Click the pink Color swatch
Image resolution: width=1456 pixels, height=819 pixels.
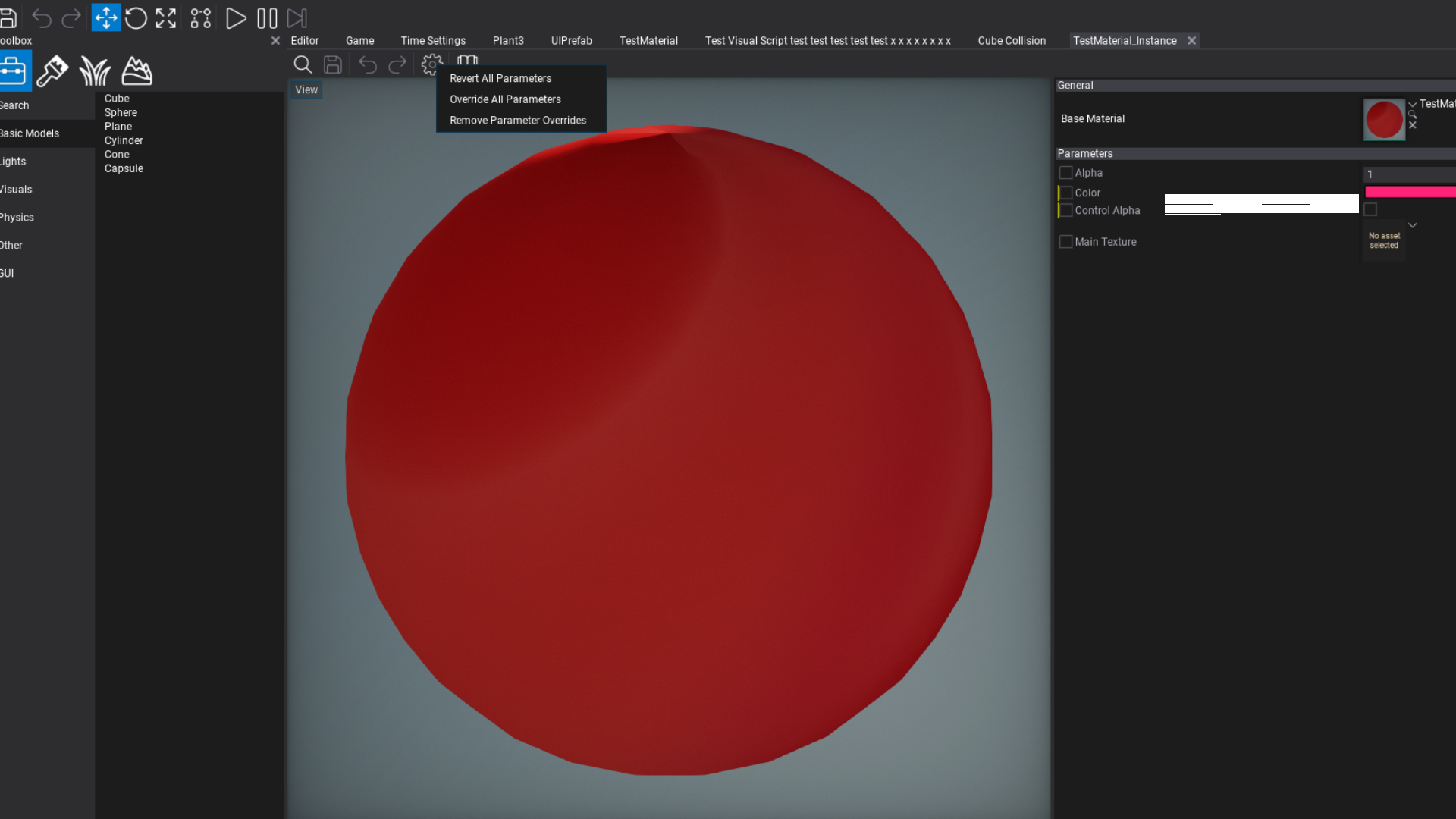point(1412,193)
